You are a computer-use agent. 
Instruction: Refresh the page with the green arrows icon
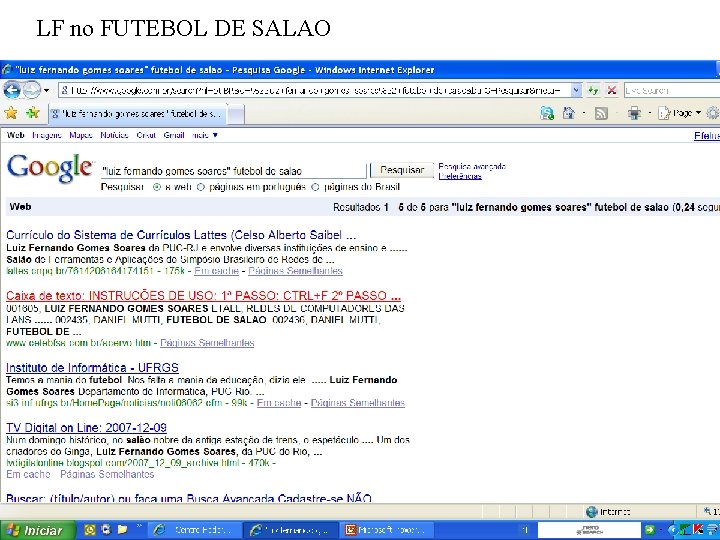(x=593, y=90)
